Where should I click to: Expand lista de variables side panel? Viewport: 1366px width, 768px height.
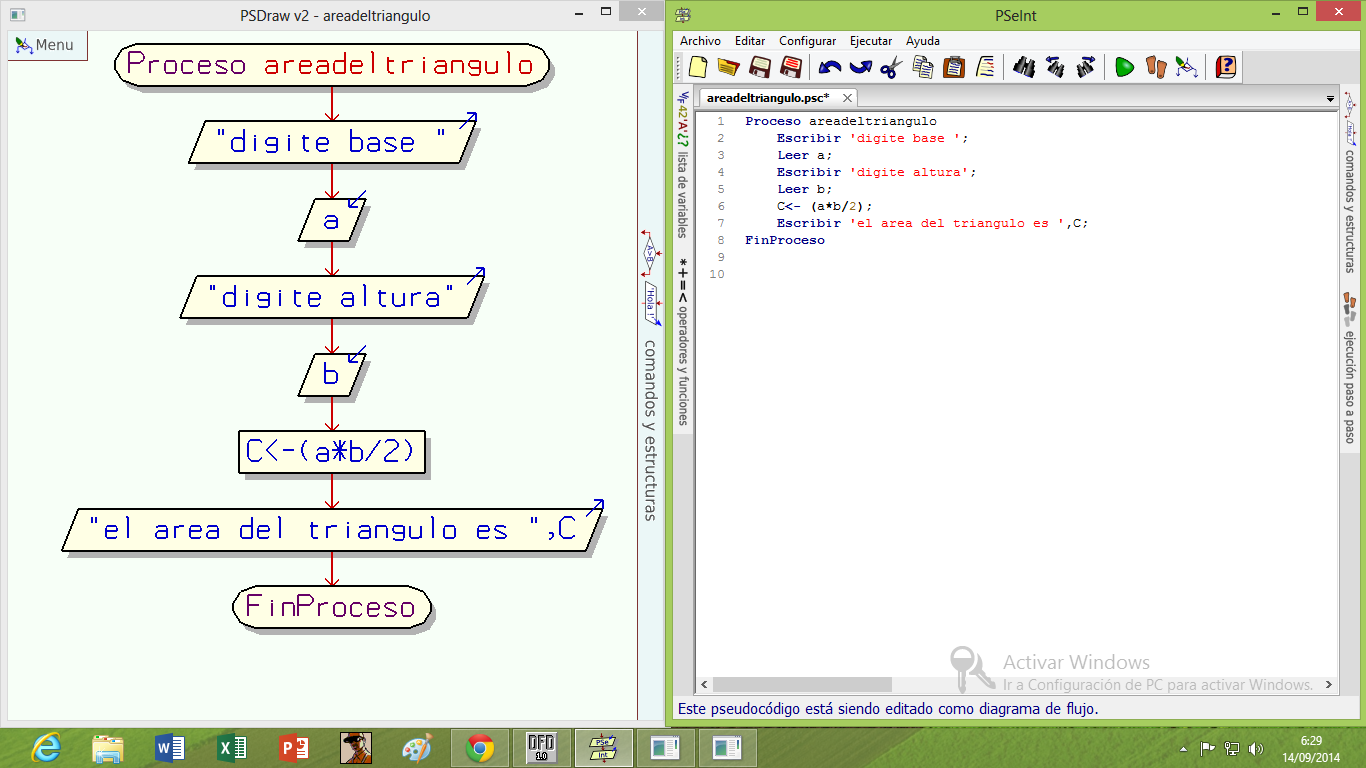pyautogui.click(x=683, y=164)
